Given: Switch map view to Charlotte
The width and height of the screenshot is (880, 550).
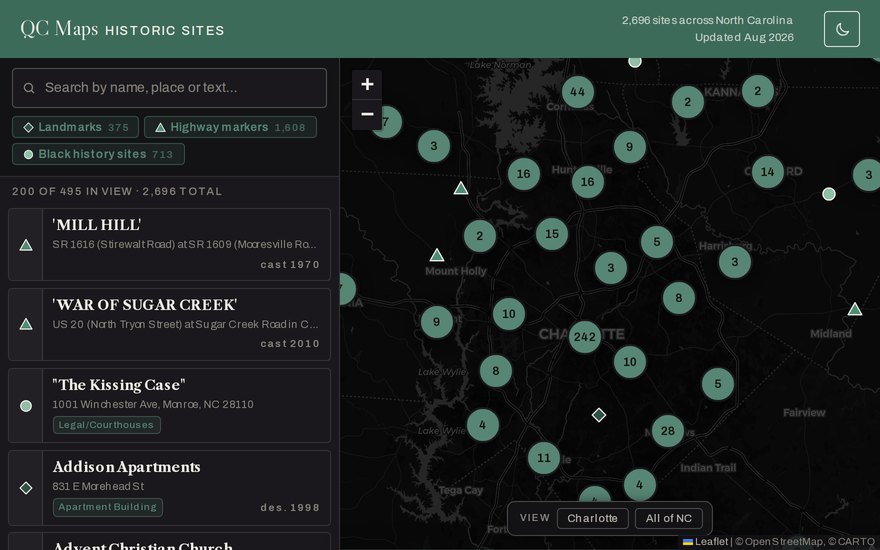Looking at the screenshot, I should 592,518.
